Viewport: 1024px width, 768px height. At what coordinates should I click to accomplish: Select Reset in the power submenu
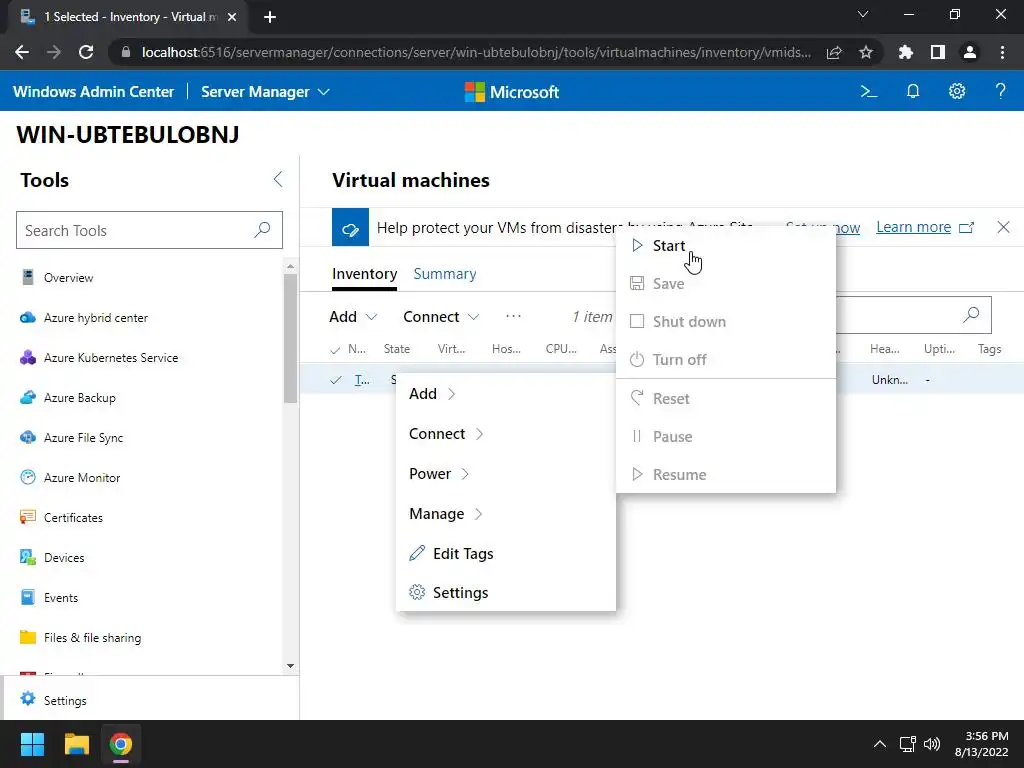pyautogui.click(x=726, y=398)
